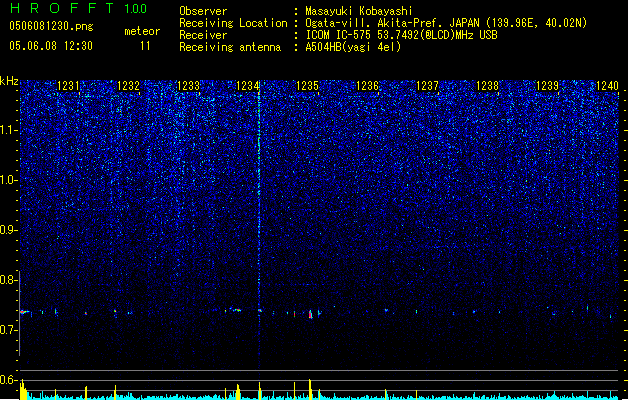This screenshot has width=629, height=400.
Task: Click the 1238 time marker
Action: [x=487, y=86]
